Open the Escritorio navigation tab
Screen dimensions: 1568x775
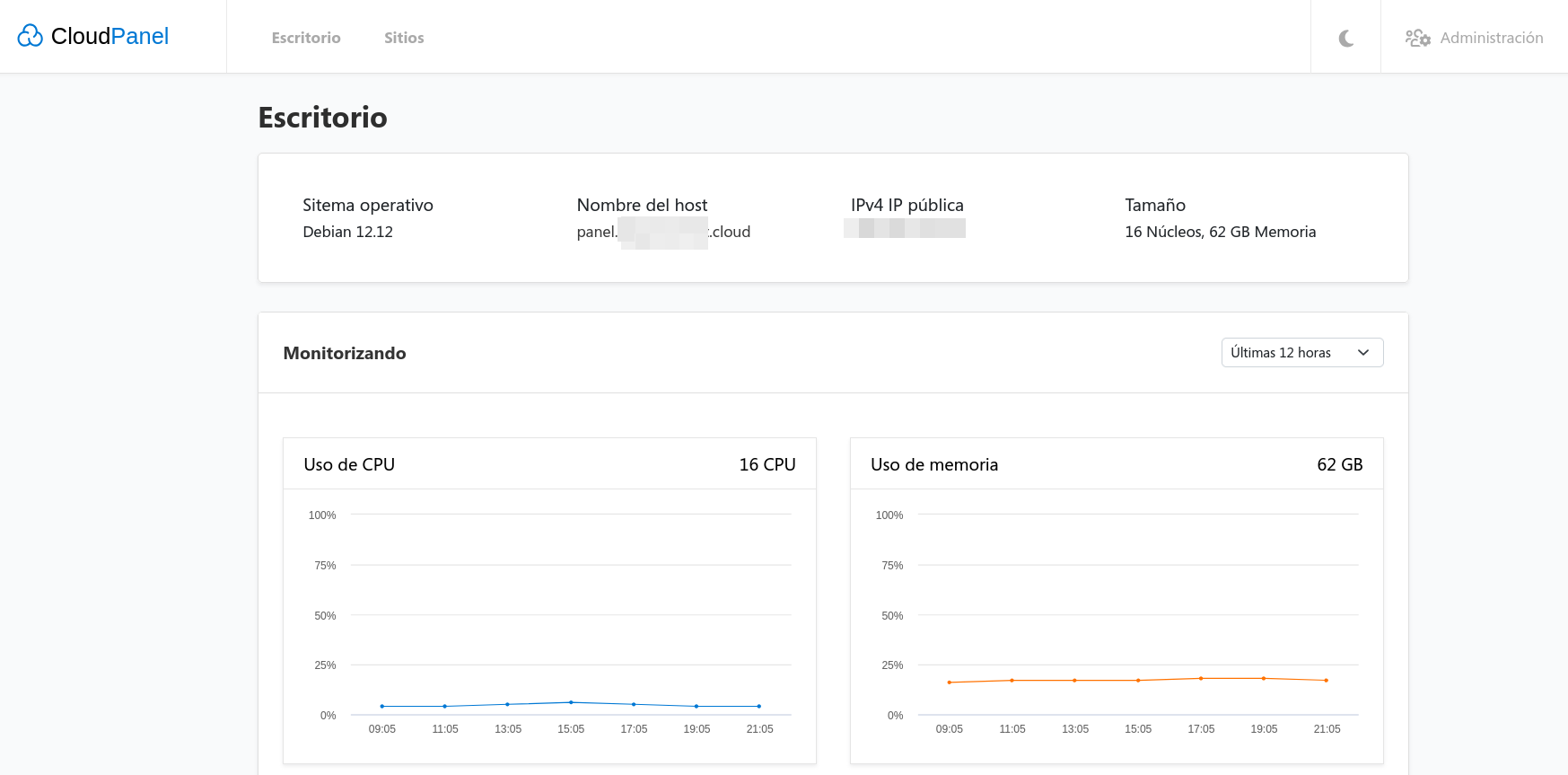point(306,38)
